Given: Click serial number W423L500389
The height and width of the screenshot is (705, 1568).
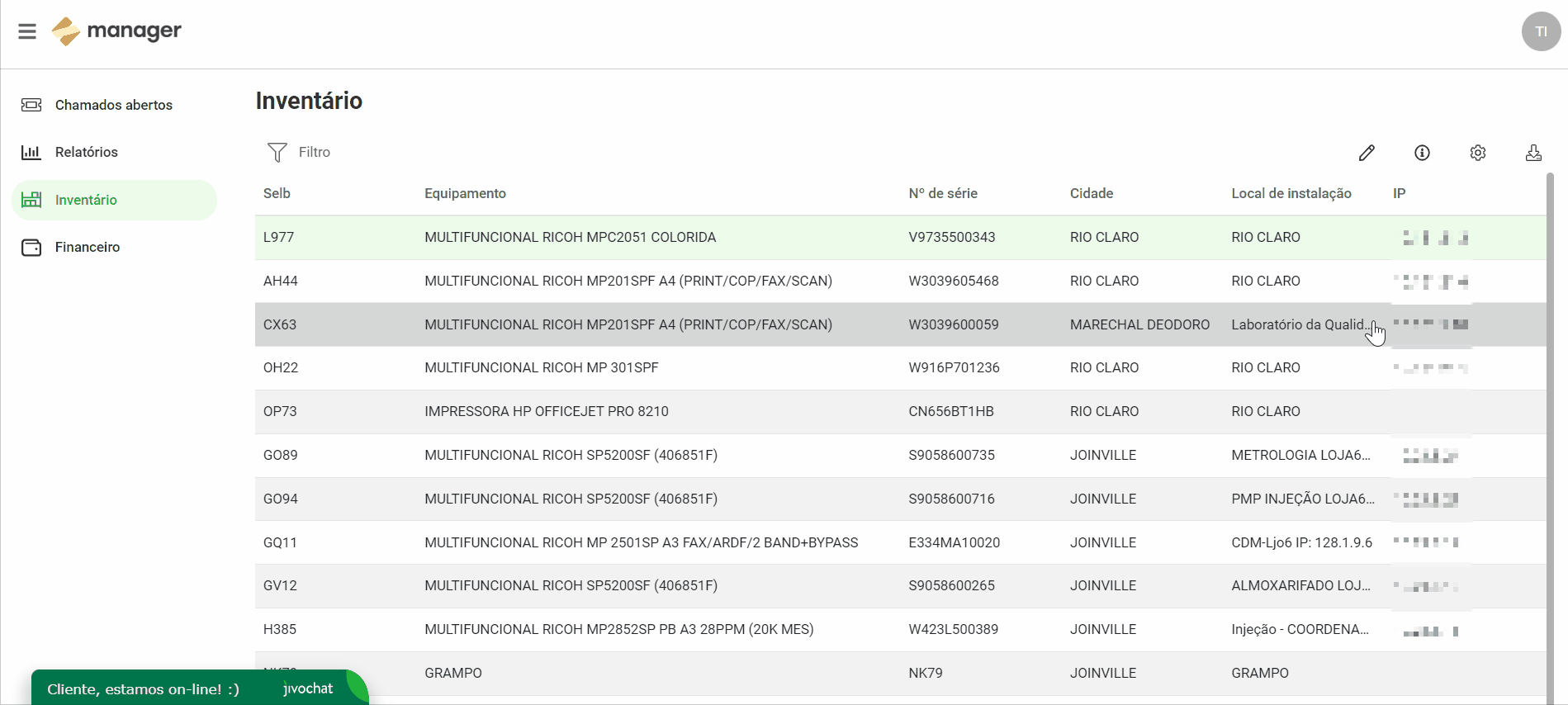Looking at the screenshot, I should click(953, 630).
